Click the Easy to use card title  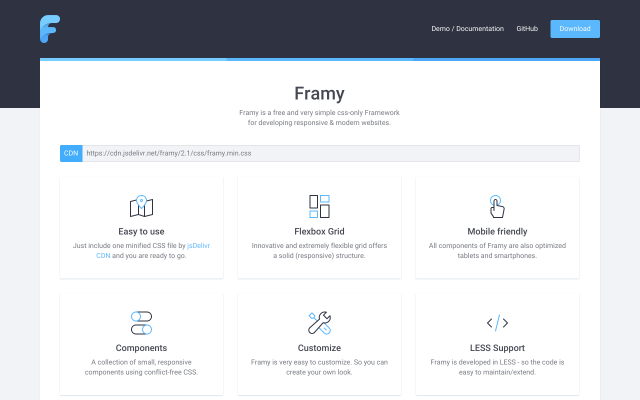tap(141, 231)
